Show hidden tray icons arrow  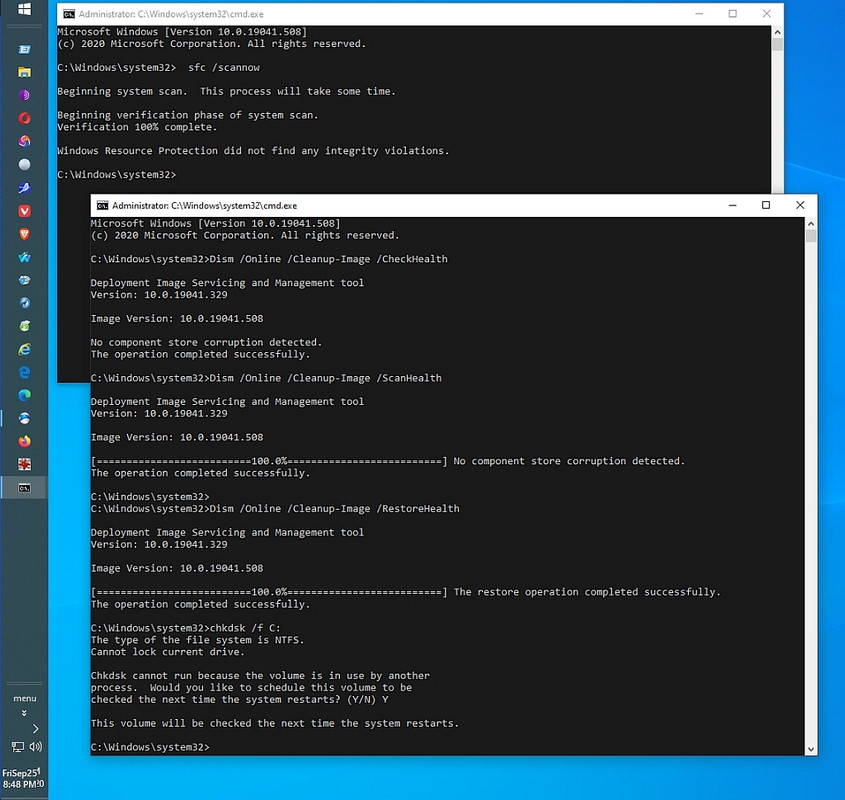36,729
